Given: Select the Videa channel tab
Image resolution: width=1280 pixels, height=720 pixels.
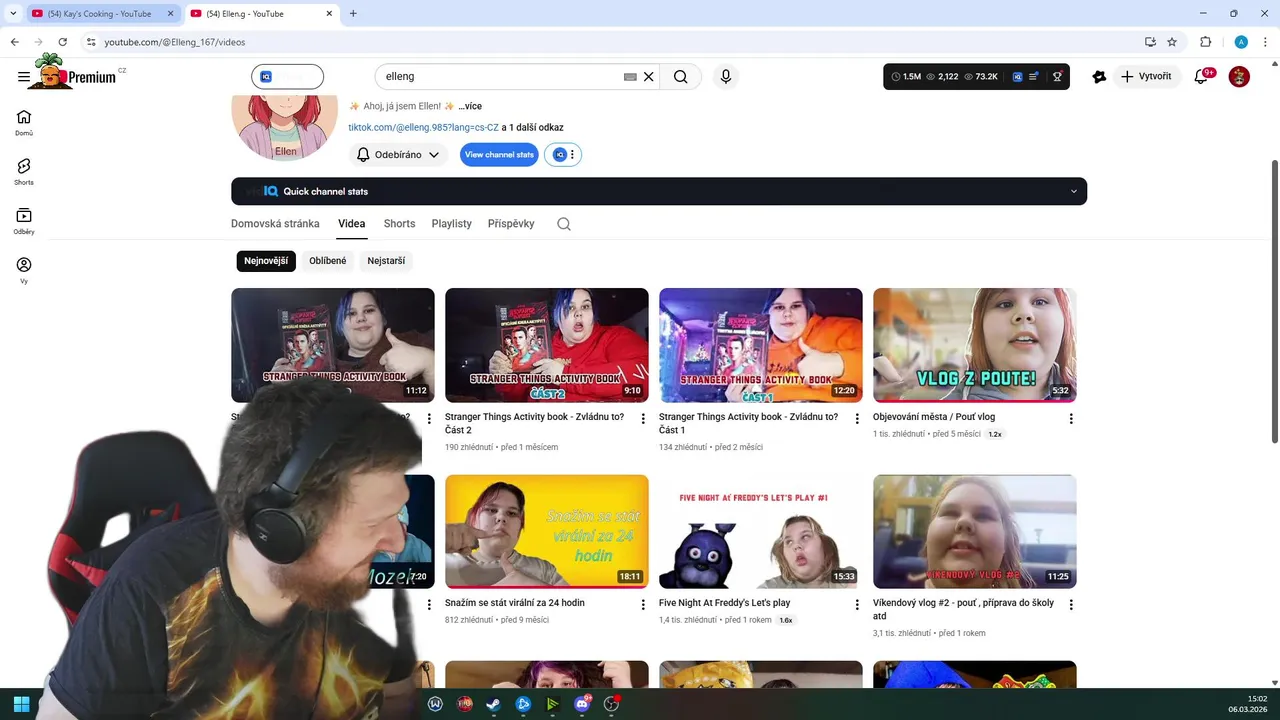Looking at the screenshot, I should [x=351, y=224].
